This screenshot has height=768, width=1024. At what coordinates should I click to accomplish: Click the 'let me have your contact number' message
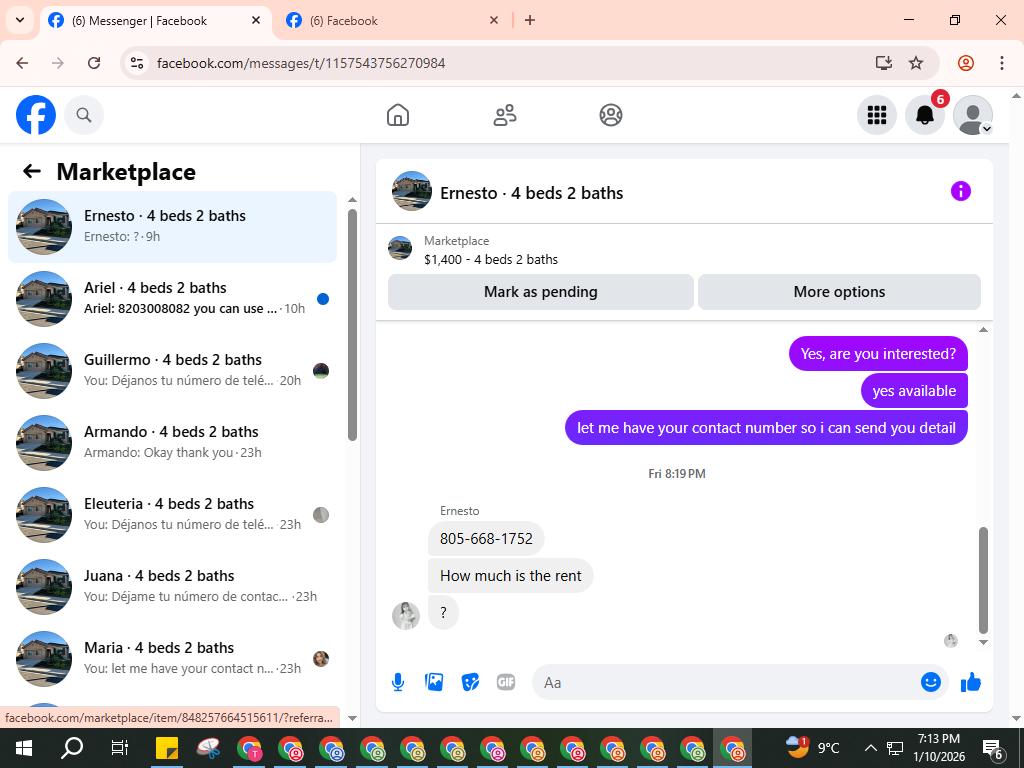pos(766,428)
